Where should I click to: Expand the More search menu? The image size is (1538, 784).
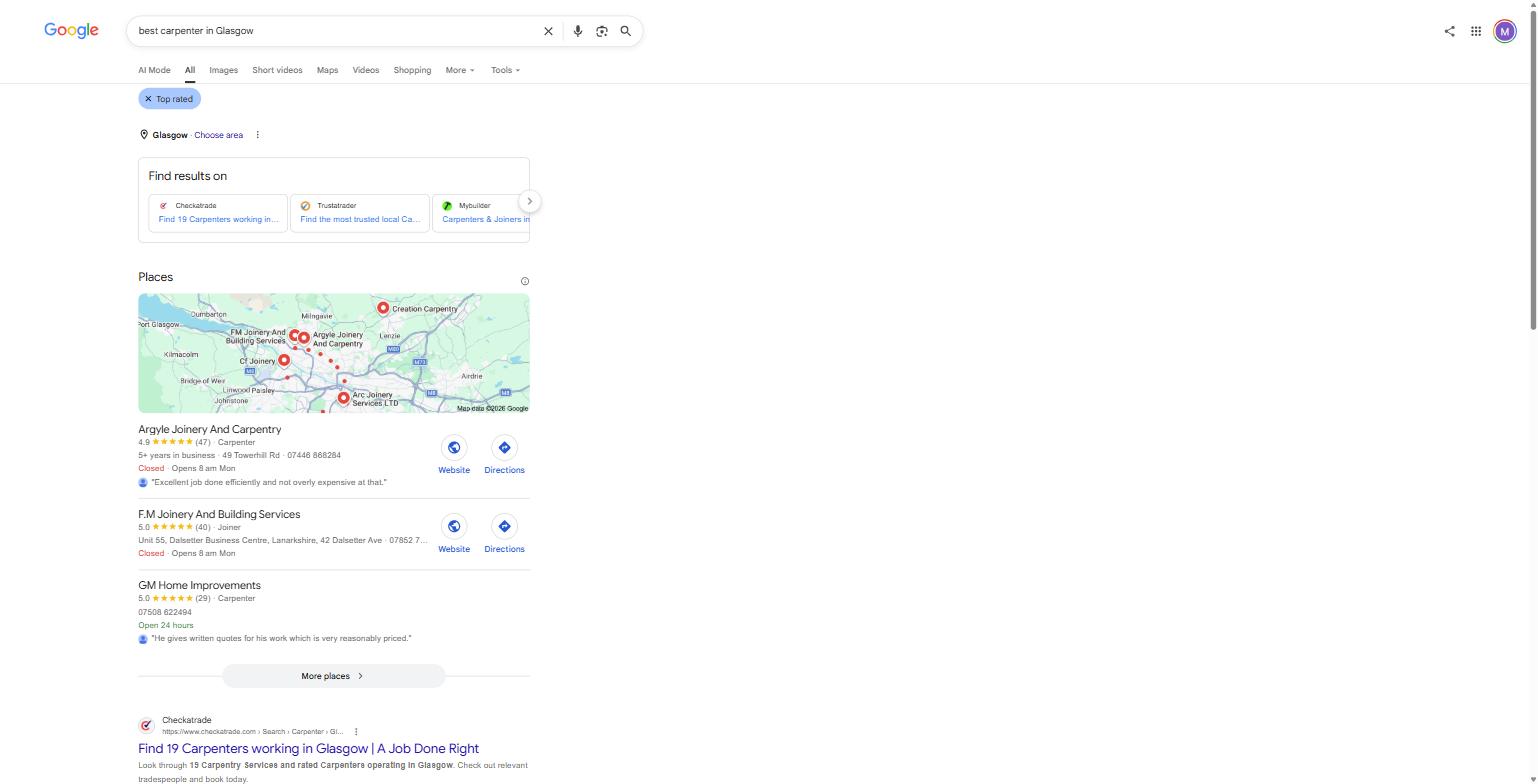click(x=460, y=70)
